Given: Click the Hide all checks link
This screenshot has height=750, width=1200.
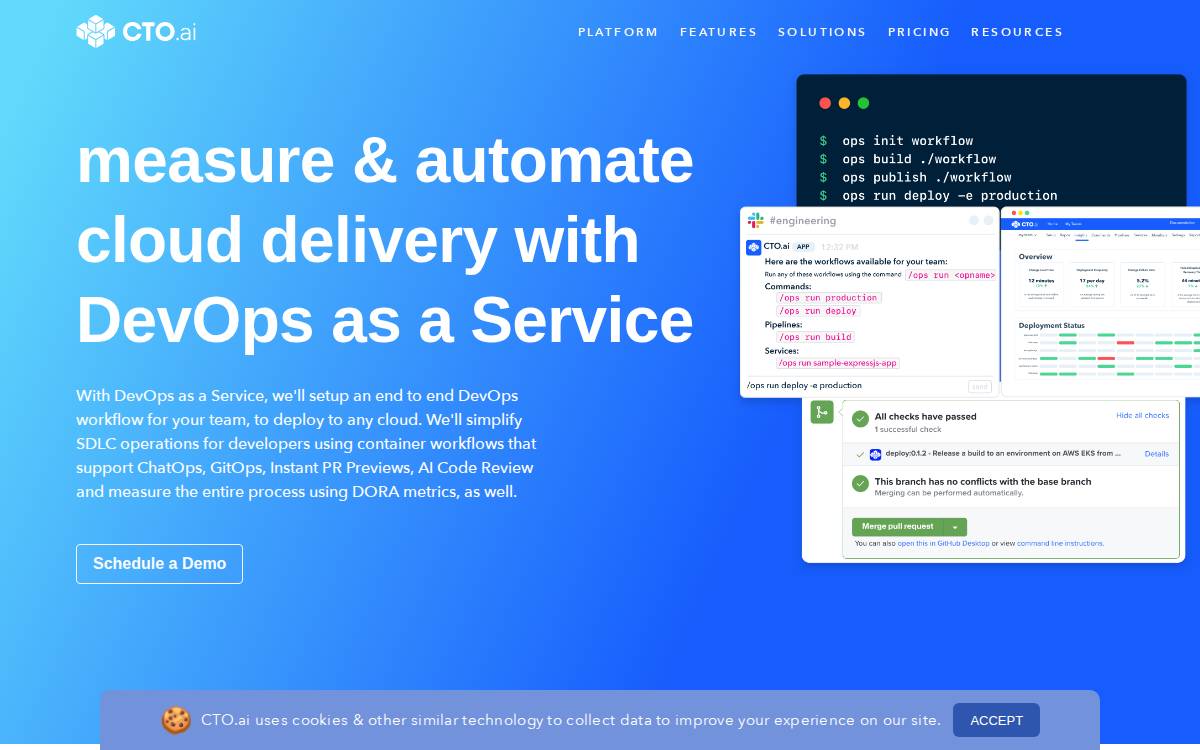Looking at the screenshot, I should [1142, 415].
